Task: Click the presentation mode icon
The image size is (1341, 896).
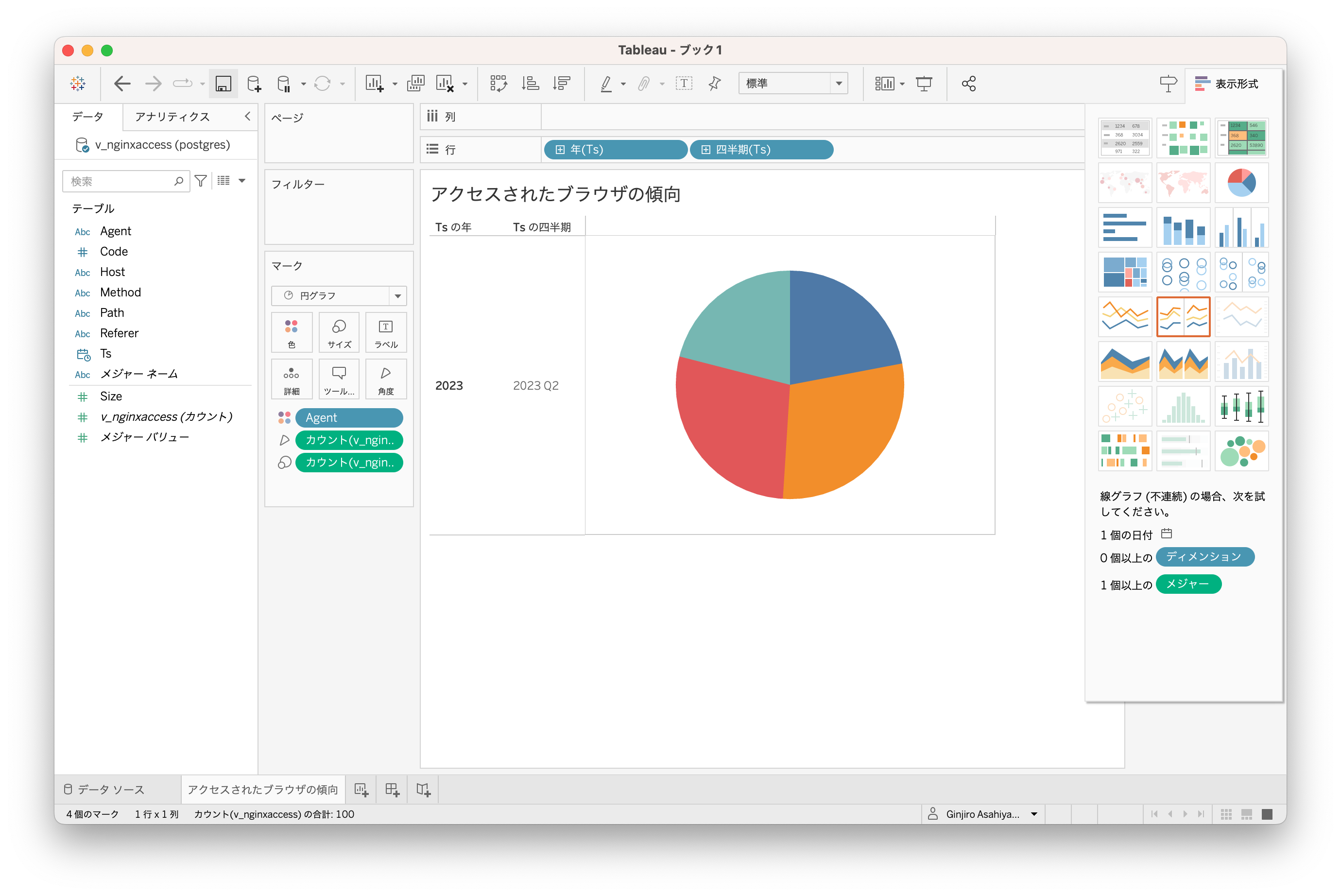Action: click(x=924, y=84)
